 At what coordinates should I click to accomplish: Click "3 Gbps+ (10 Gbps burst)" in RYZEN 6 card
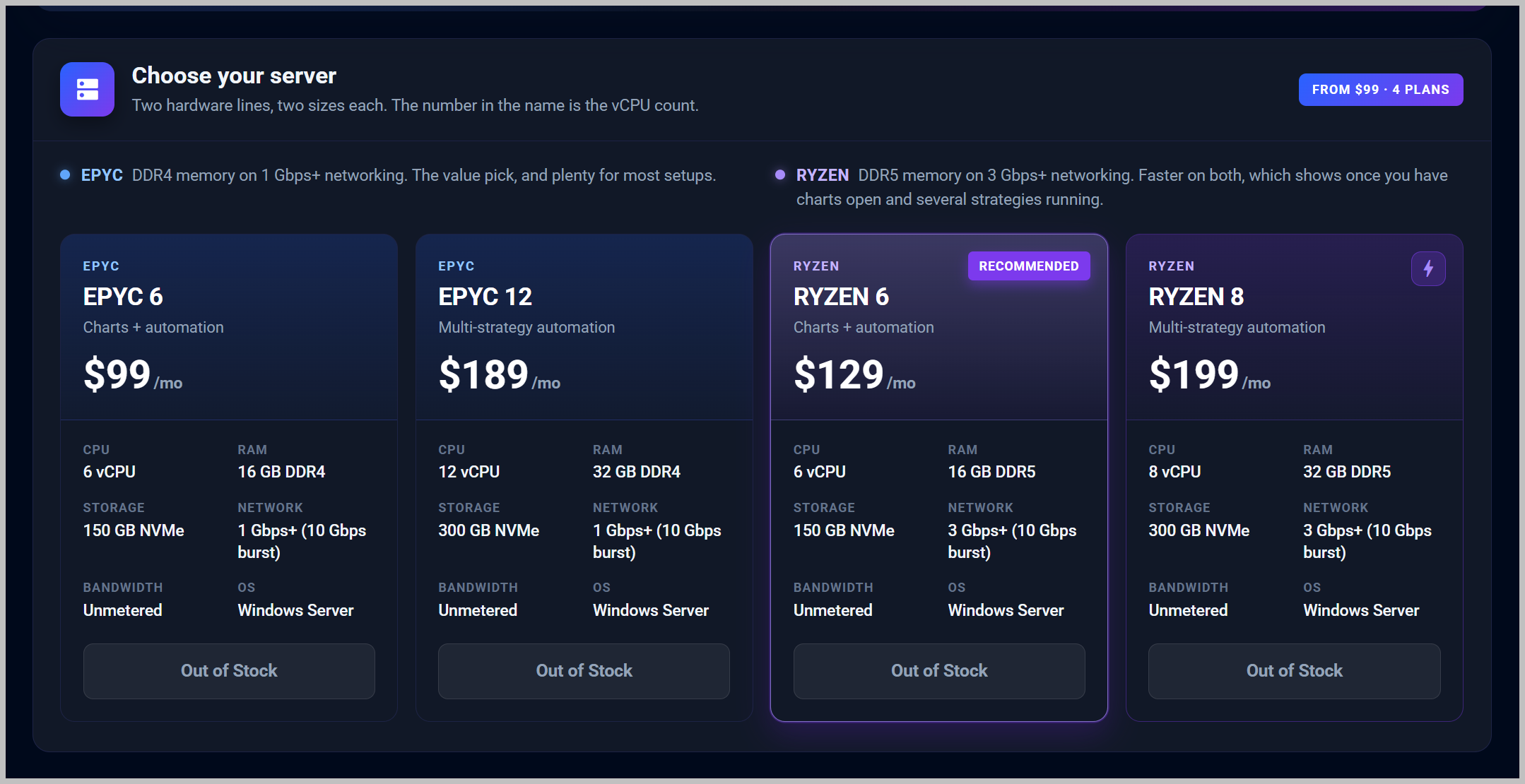(x=1012, y=541)
